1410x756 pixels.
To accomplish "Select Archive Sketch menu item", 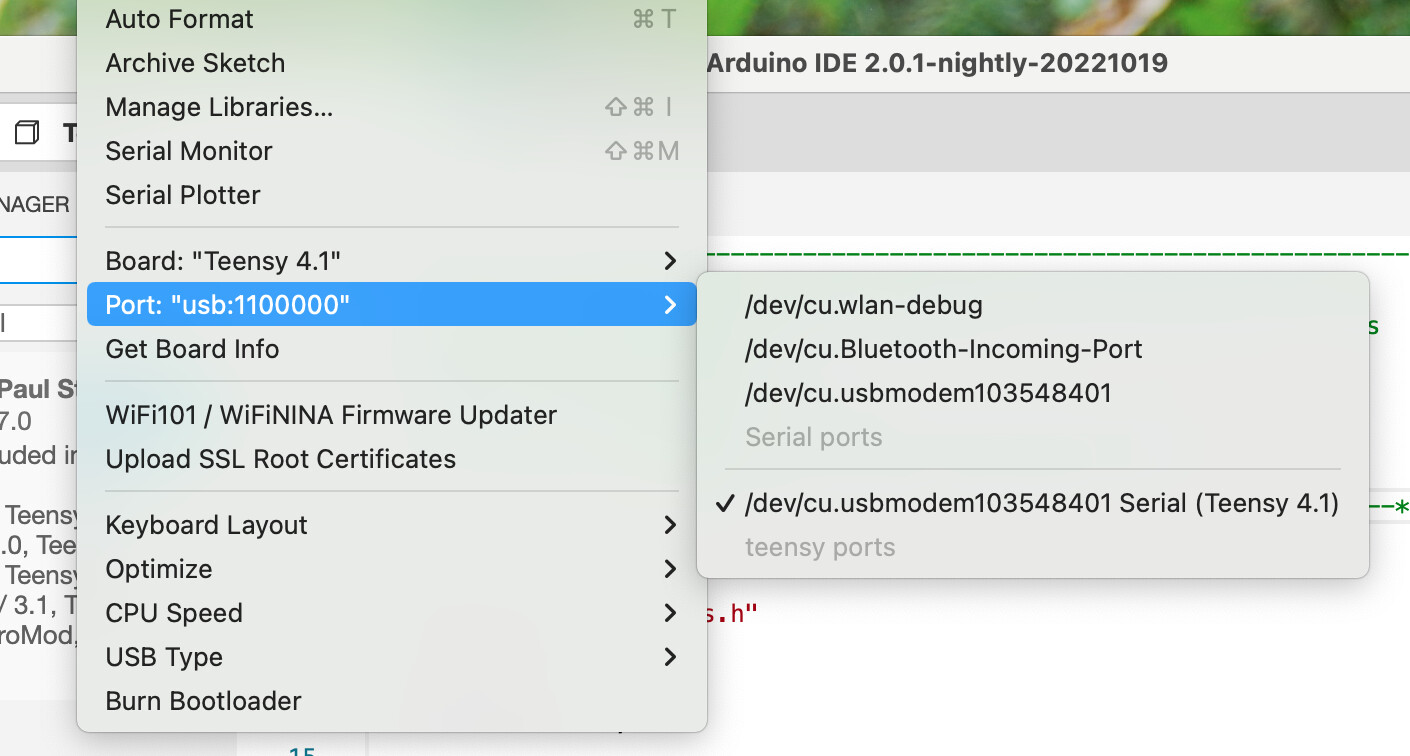I will [195, 63].
